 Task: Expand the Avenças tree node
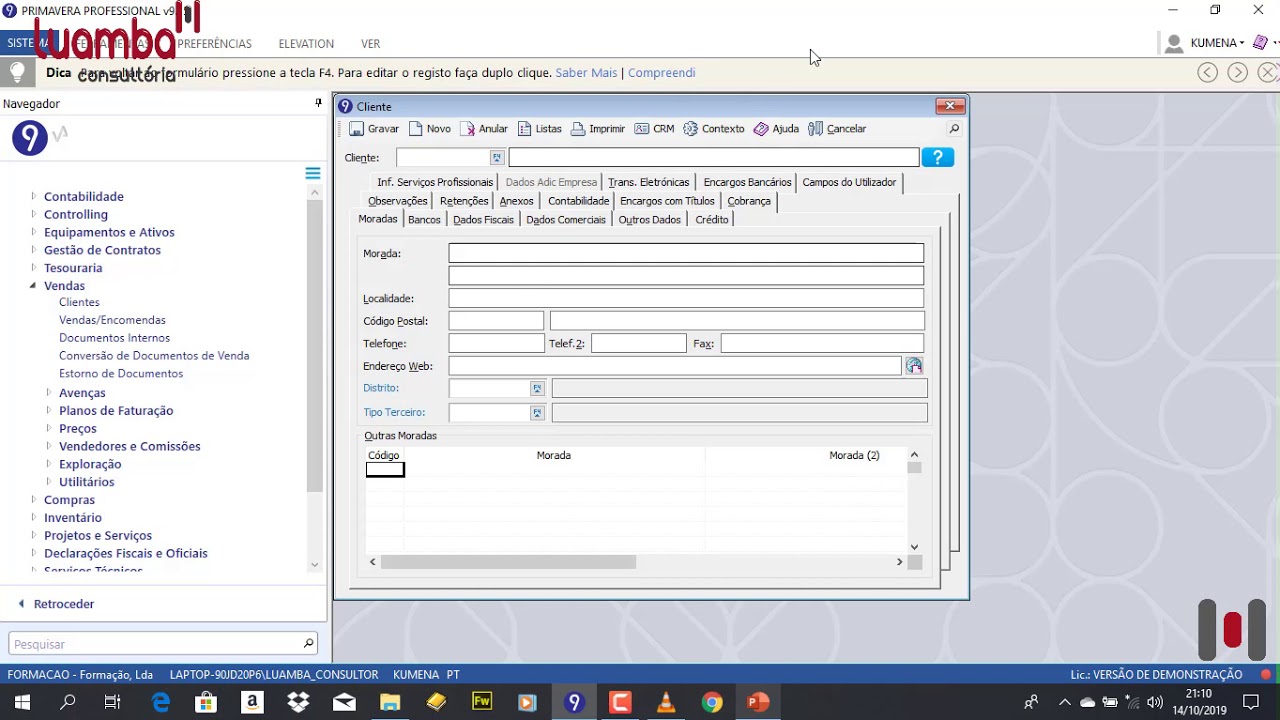[x=48, y=392]
